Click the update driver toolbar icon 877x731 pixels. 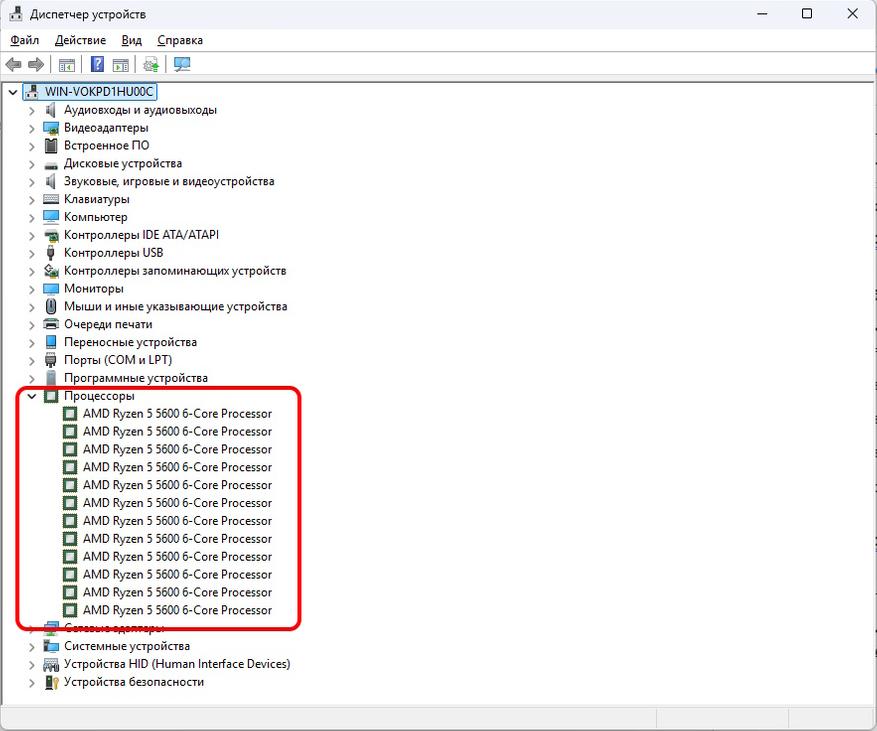pos(151,64)
